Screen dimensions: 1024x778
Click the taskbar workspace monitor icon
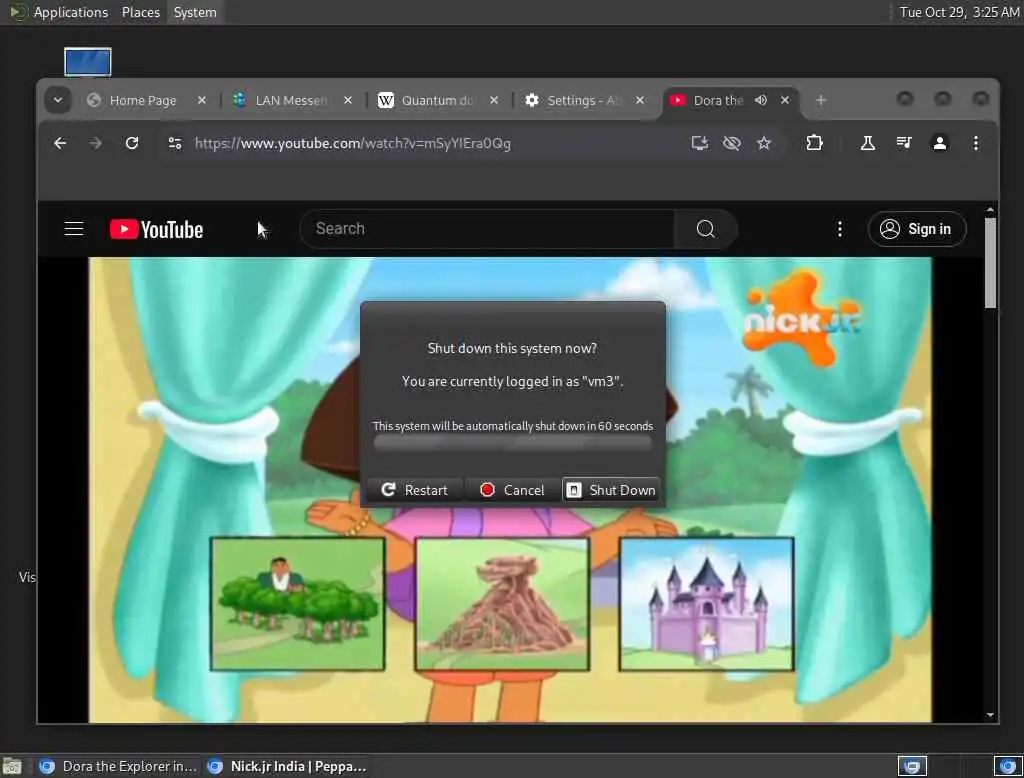click(x=912, y=766)
